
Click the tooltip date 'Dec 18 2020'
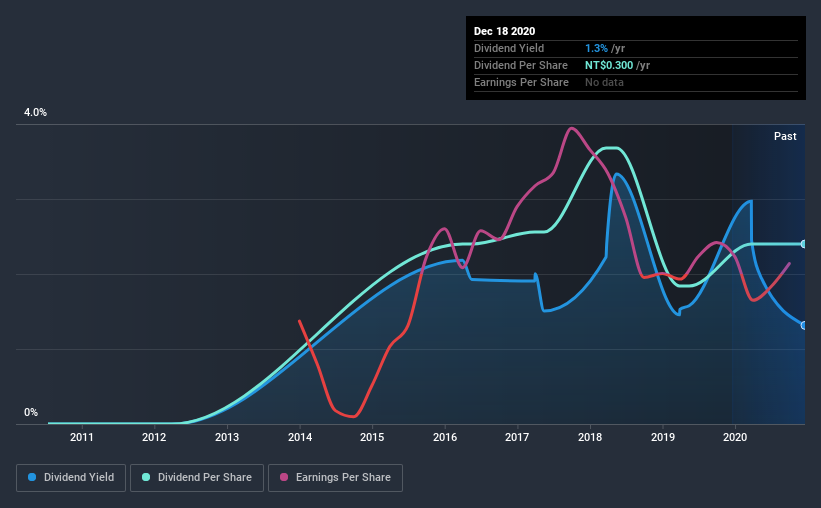click(x=504, y=31)
